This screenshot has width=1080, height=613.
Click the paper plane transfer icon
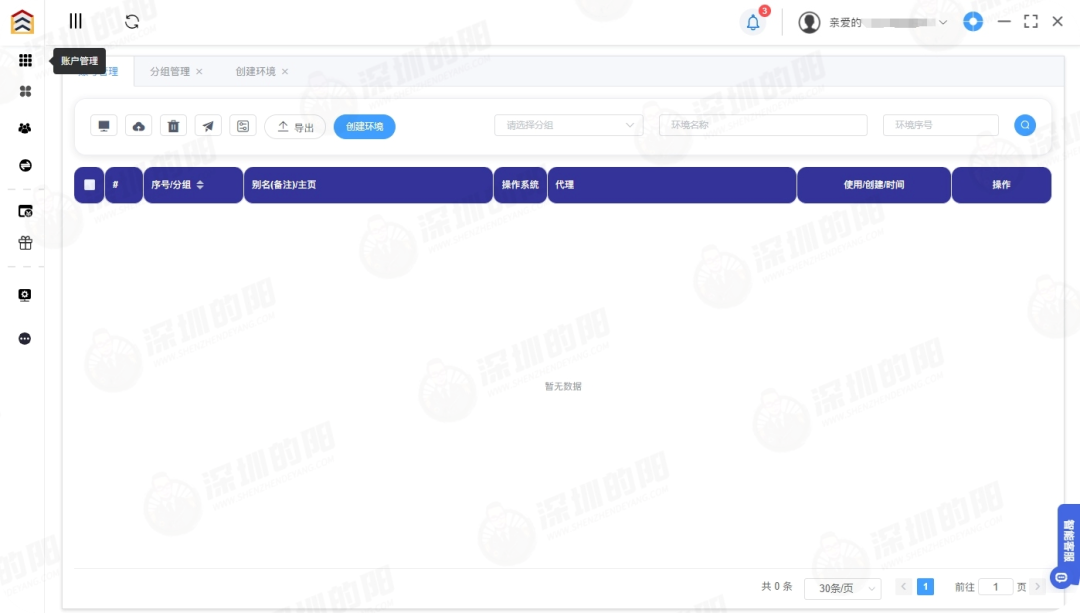[208, 125]
